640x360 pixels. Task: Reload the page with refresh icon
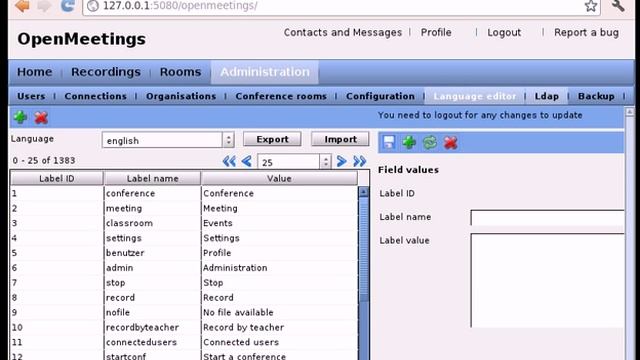(x=68, y=5)
